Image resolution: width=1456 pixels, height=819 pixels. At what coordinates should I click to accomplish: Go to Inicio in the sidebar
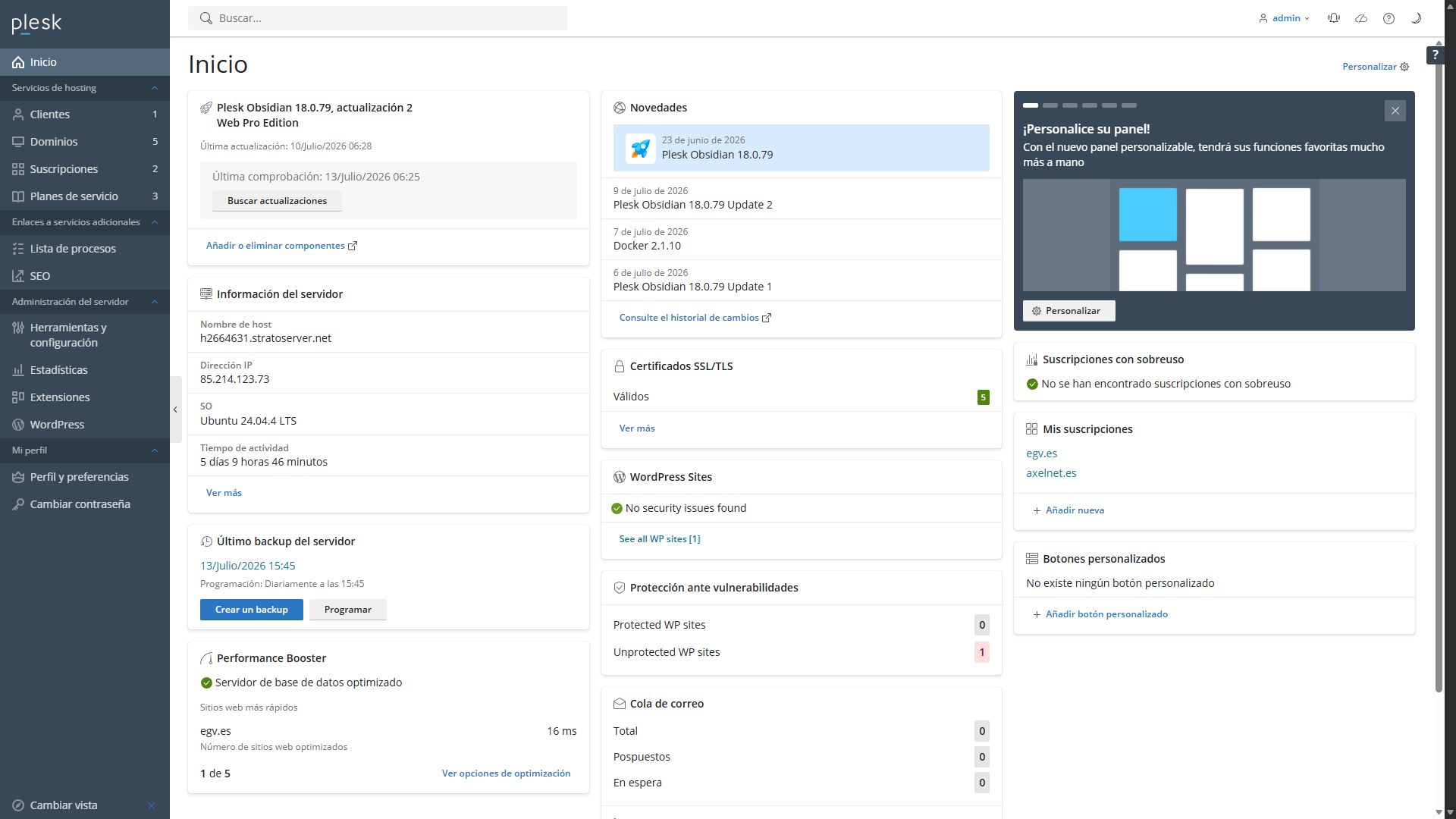[x=85, y=62]
